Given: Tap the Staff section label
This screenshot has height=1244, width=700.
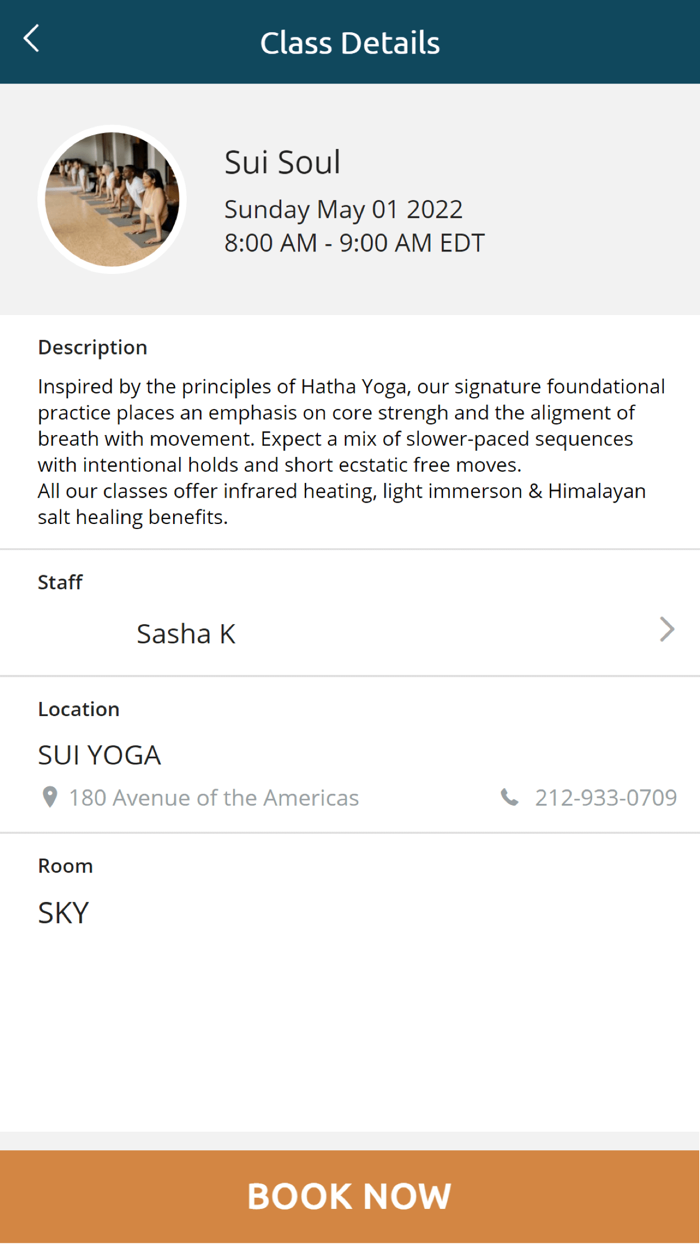Looking at the screenshot, I should (x=60, y=582).
